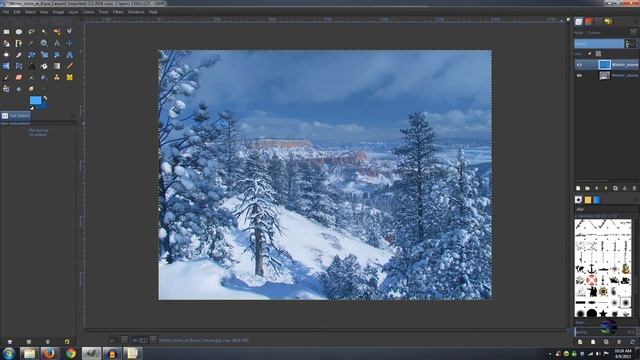640x360 pixels.
Task: Open the status bar unit dropdown
Action: pyautogui.click(x=124, y=340)
